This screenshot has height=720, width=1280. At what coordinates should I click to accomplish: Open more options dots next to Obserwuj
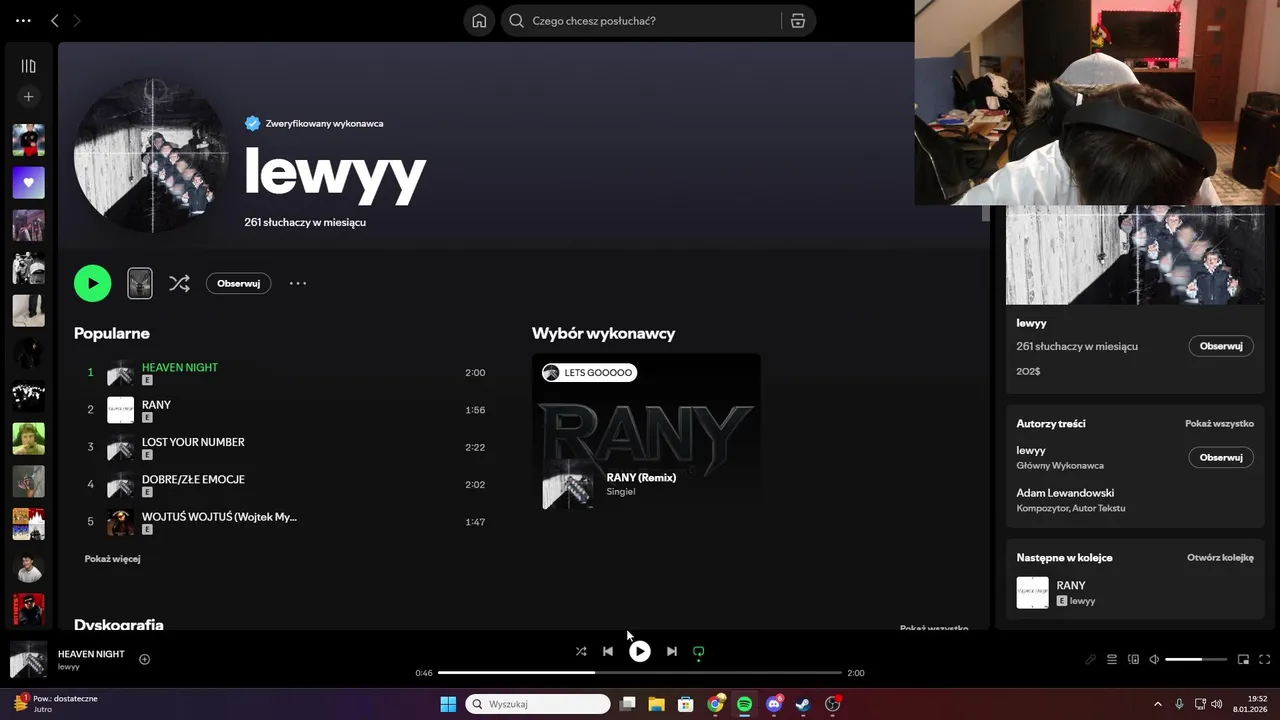pyautogui.click(x=298, y=283)
